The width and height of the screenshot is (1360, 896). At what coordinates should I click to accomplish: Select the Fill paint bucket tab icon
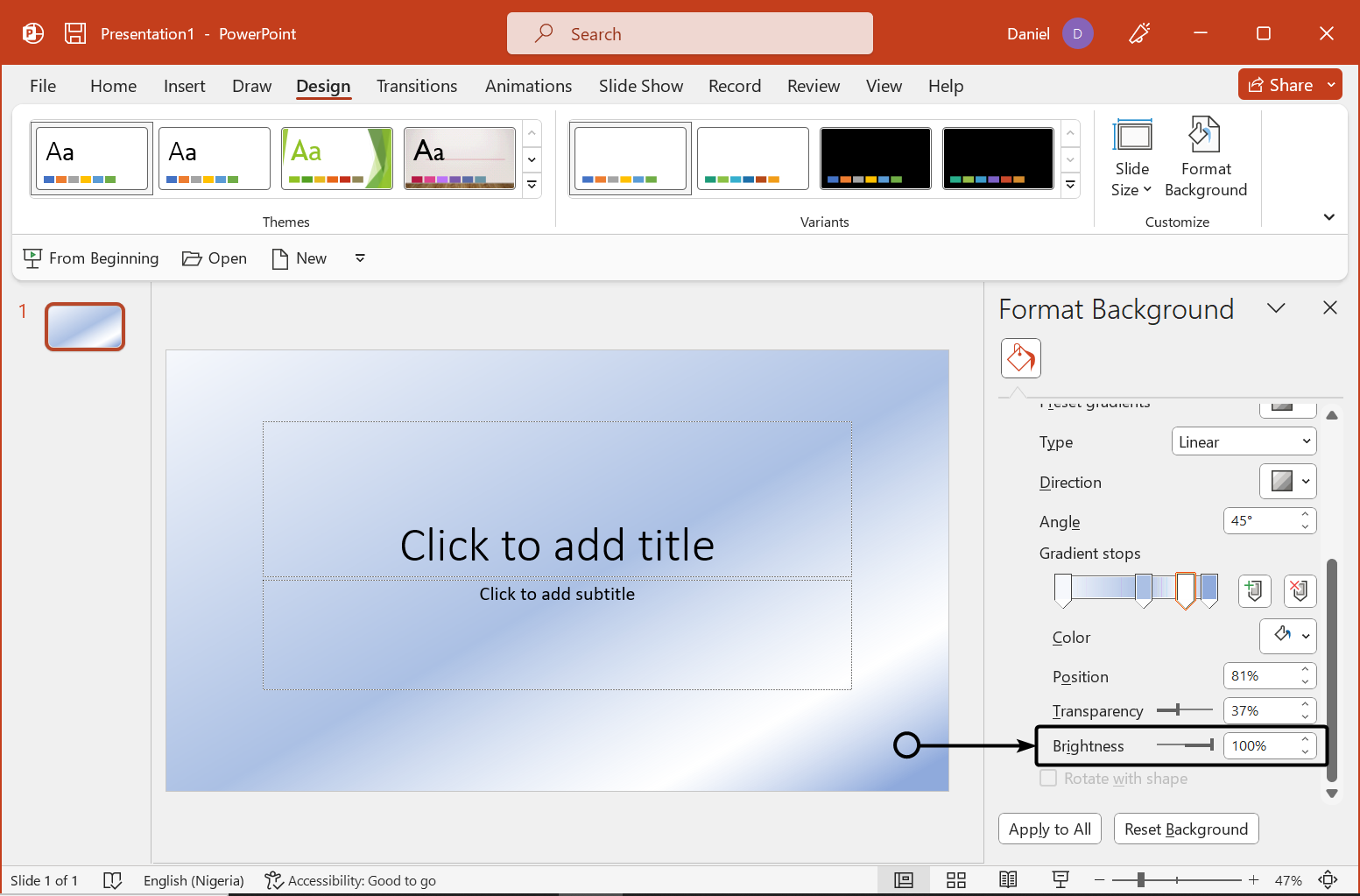pyautogui.click(x=1020, y=358)
